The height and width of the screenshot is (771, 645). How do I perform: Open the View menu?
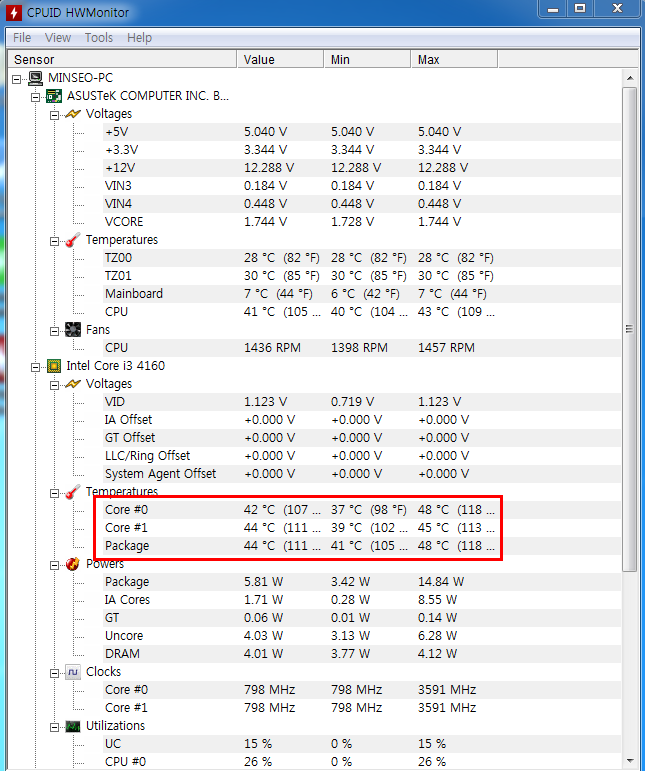pos(58,37)
